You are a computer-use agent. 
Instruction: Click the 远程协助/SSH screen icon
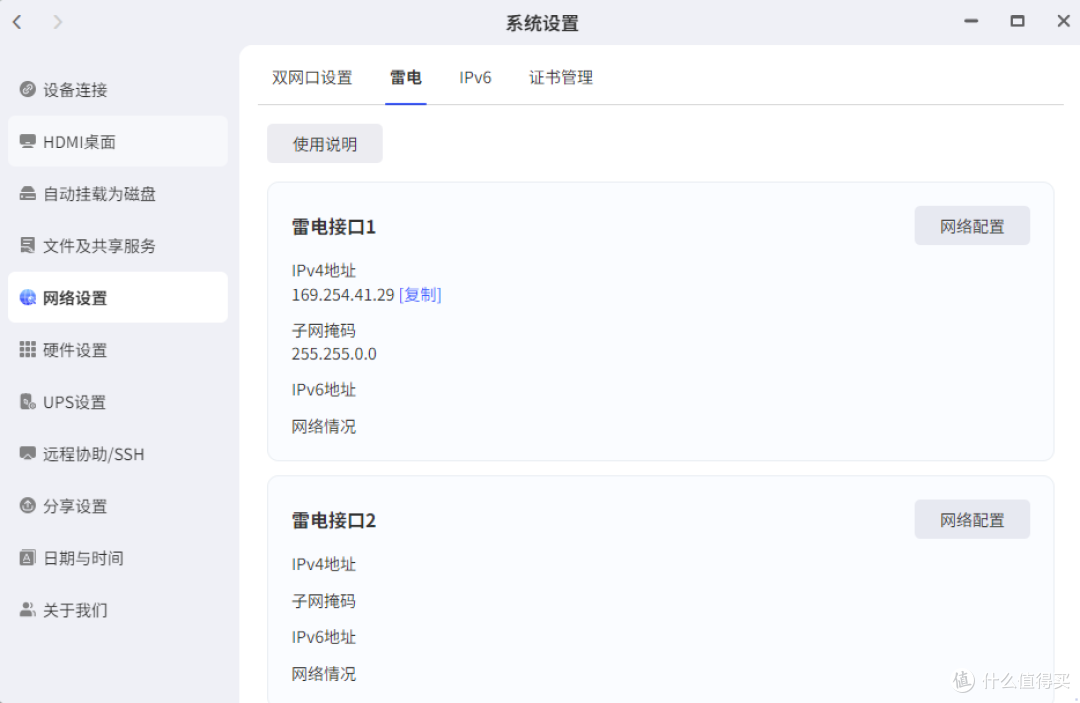(28, 453)
